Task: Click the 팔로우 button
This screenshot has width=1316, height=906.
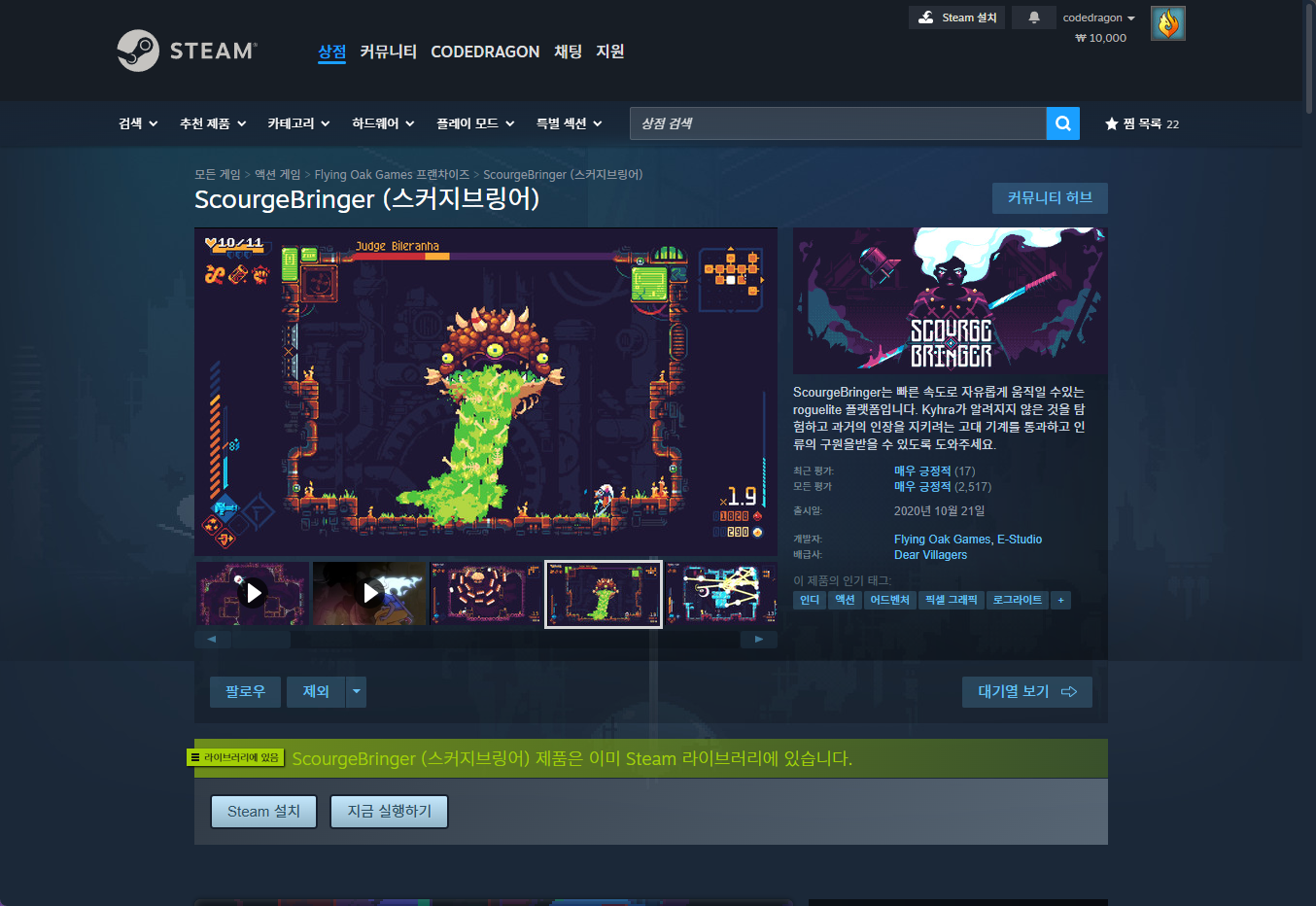Action: (245, 692)
